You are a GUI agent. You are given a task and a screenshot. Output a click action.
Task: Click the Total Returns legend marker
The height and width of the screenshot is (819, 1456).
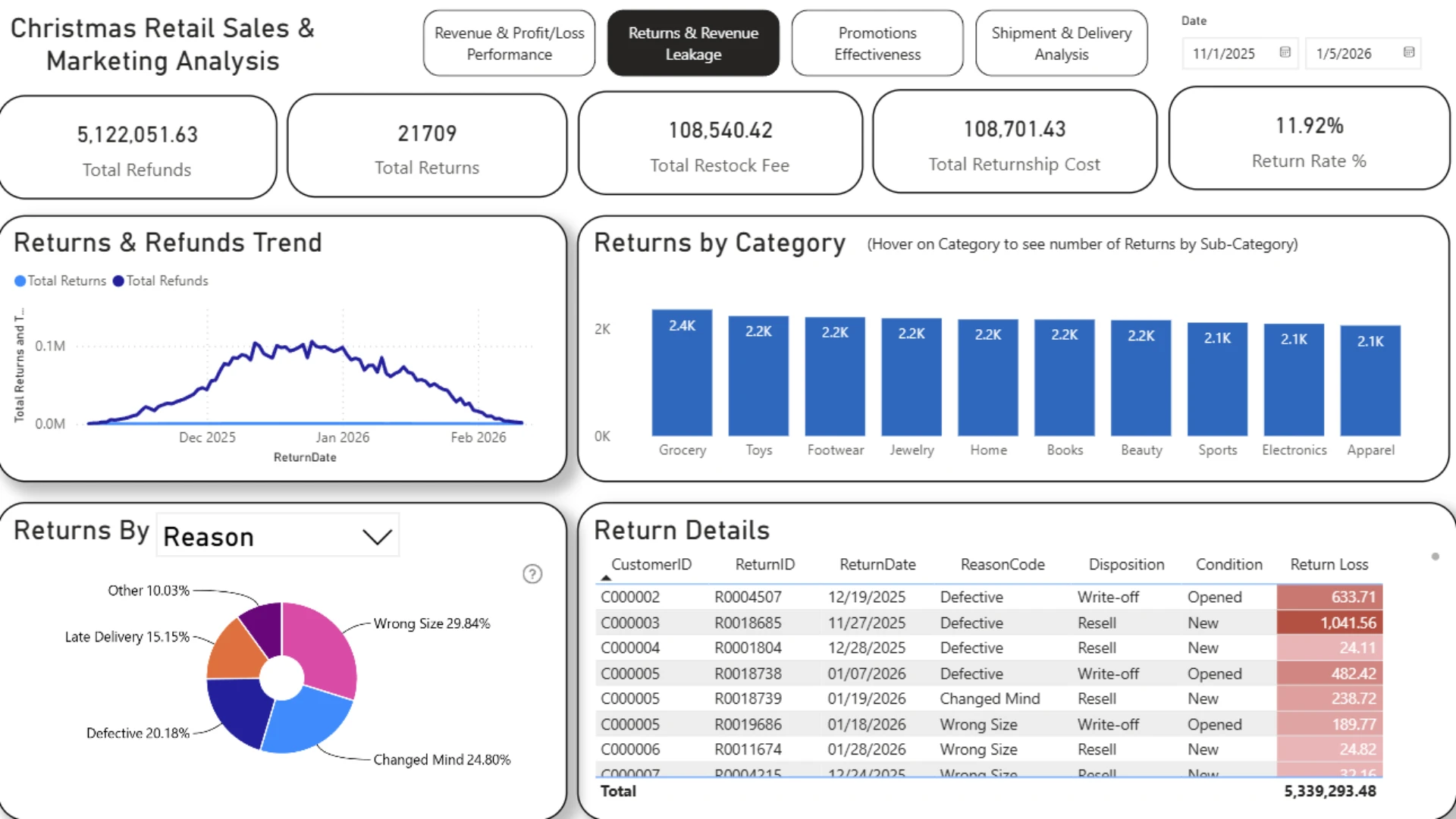(x=20, y=281)
